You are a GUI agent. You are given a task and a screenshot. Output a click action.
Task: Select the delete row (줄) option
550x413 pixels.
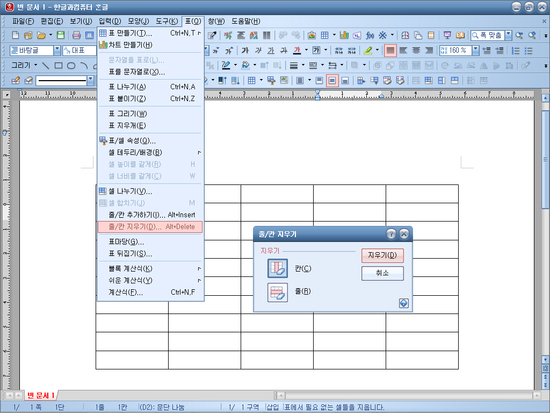coord(277,292)
